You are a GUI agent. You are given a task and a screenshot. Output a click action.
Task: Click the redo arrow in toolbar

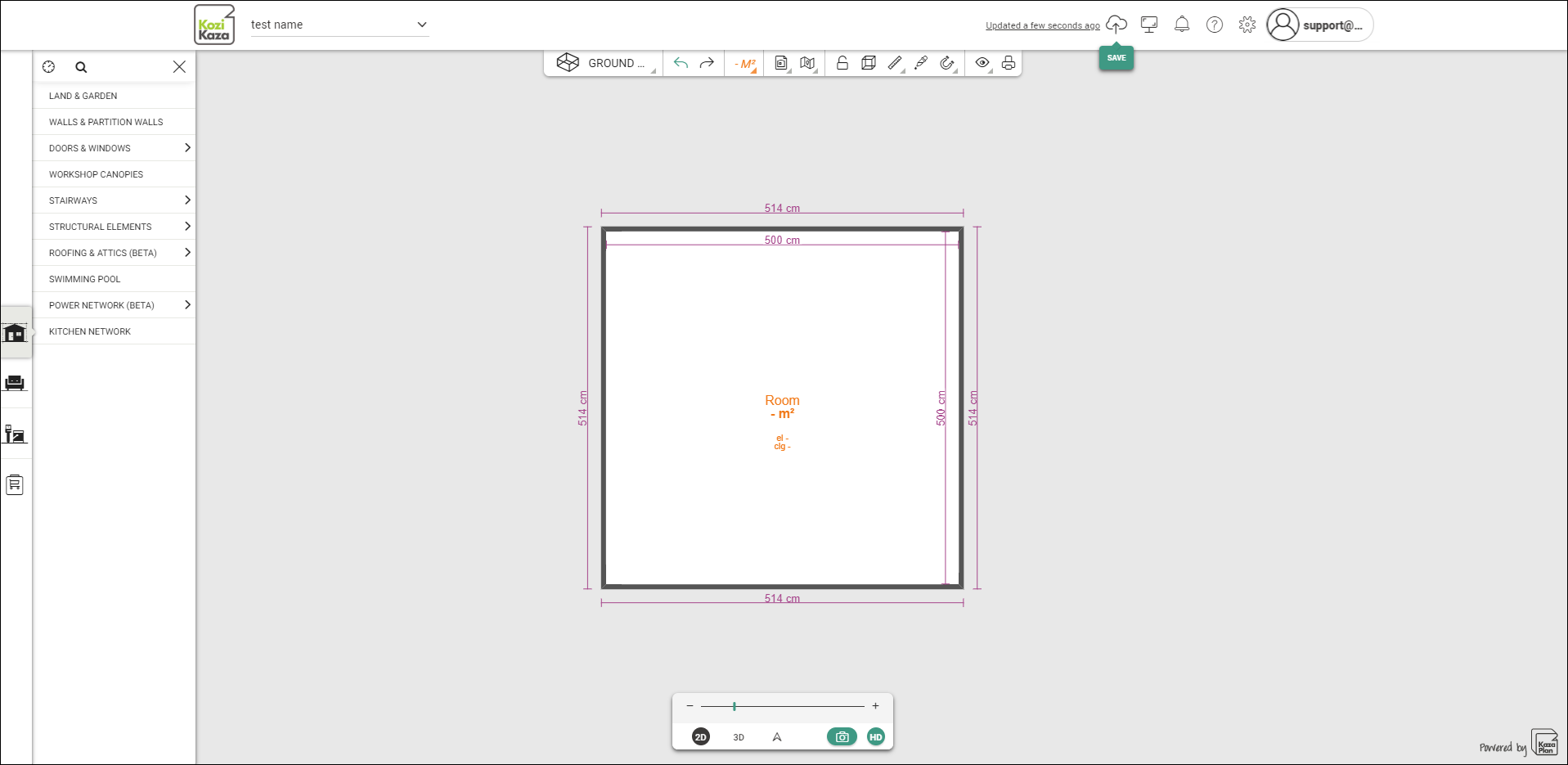[708, 63]
